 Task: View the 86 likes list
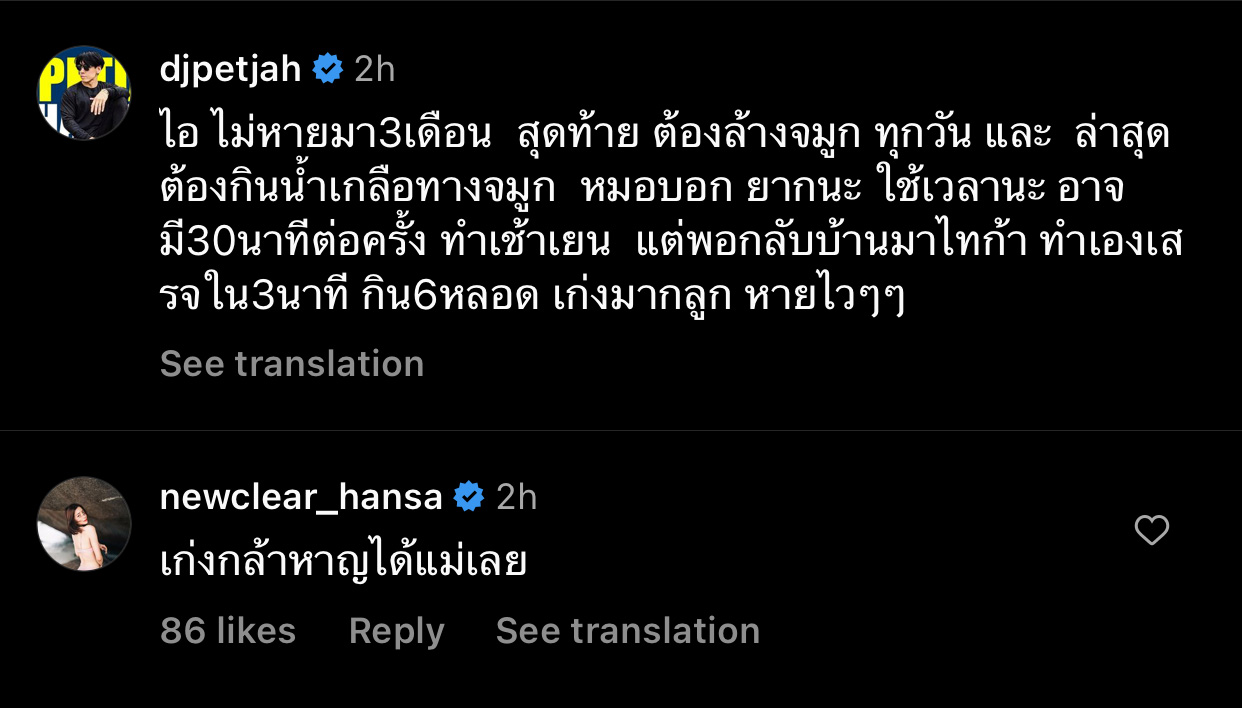tap(228, 630)
